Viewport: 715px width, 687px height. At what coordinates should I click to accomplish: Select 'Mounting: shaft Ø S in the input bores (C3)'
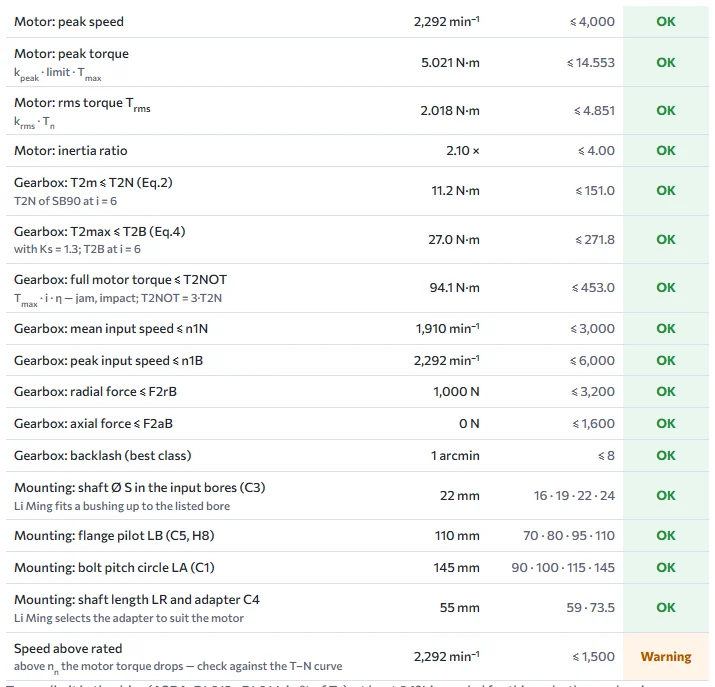point(140,488)
